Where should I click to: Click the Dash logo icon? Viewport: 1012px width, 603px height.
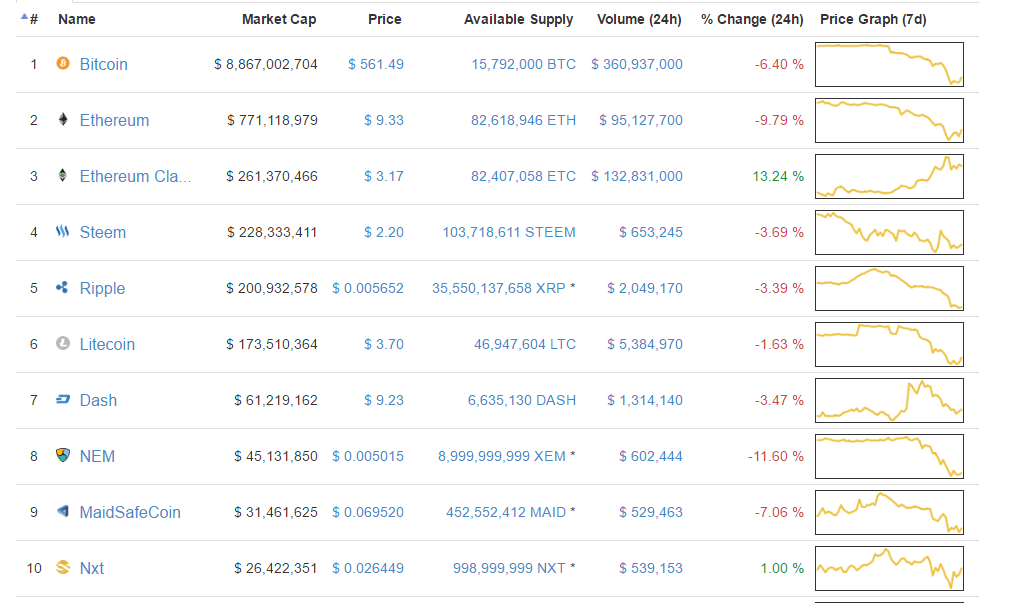(x=63, y=399)
